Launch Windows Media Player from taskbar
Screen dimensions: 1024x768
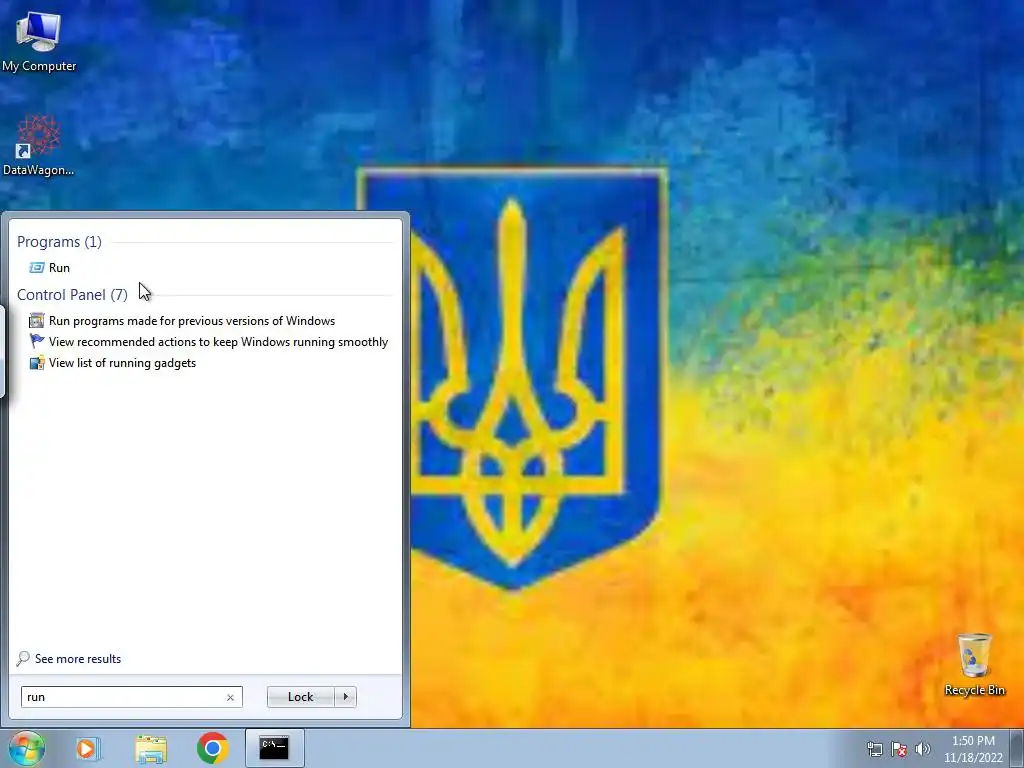(x=88, y=748)
